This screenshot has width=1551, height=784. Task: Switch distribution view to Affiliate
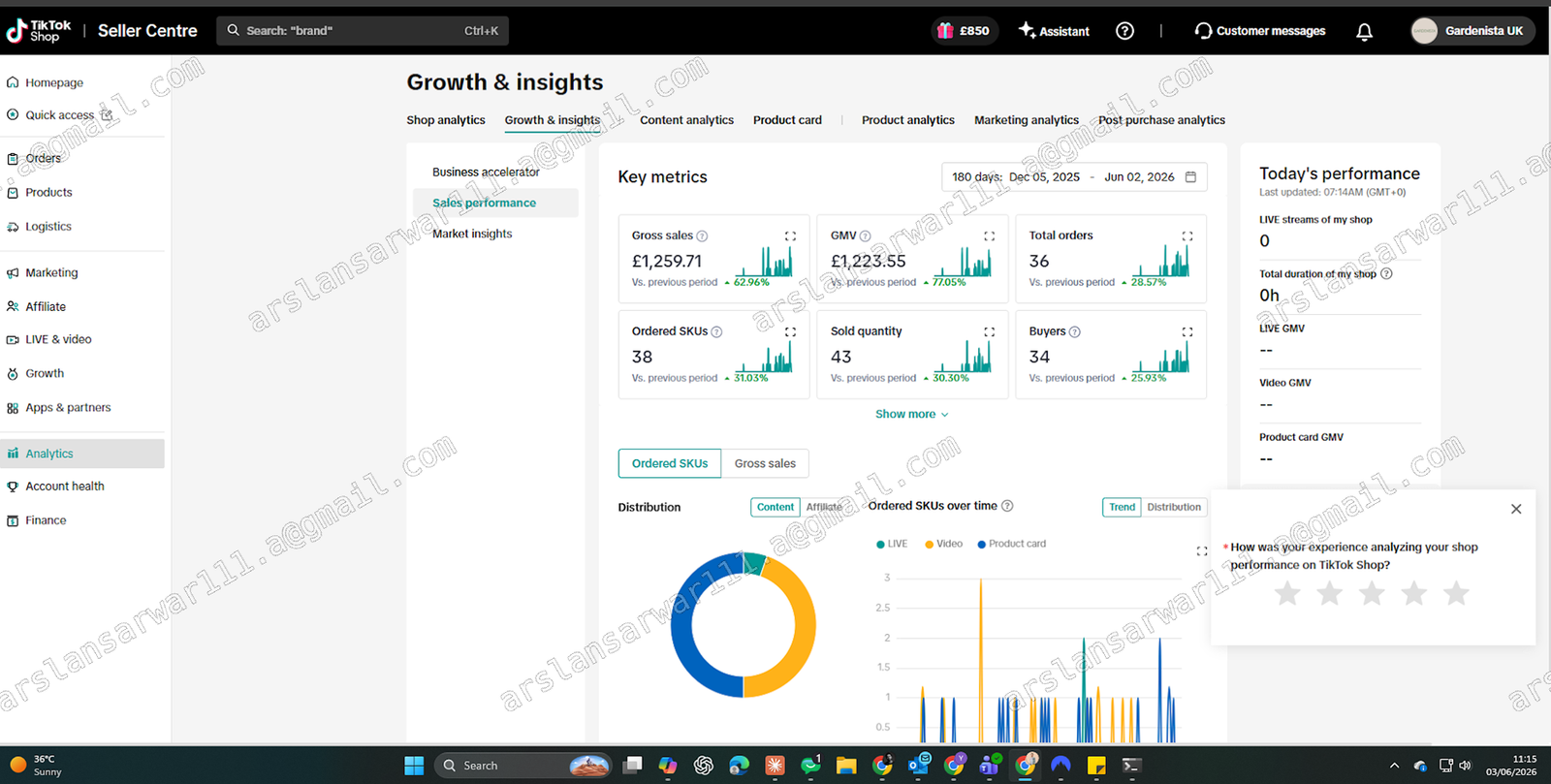824,507
